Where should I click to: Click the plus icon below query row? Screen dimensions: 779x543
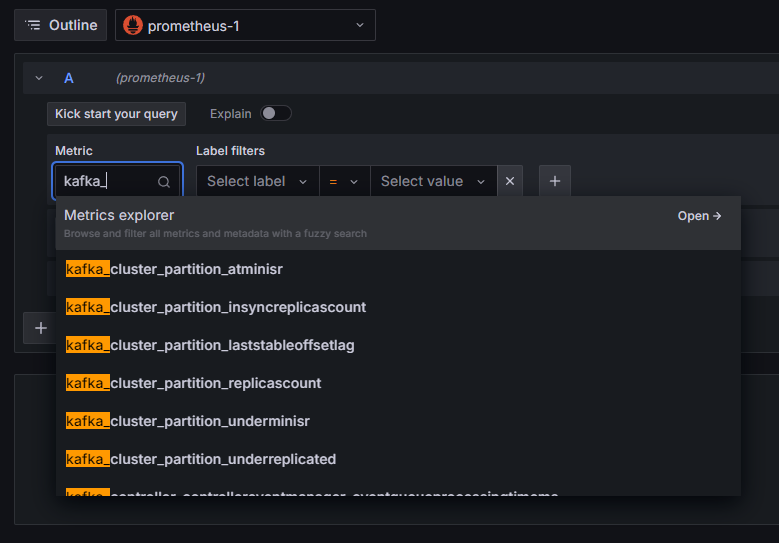click(40, 327)
